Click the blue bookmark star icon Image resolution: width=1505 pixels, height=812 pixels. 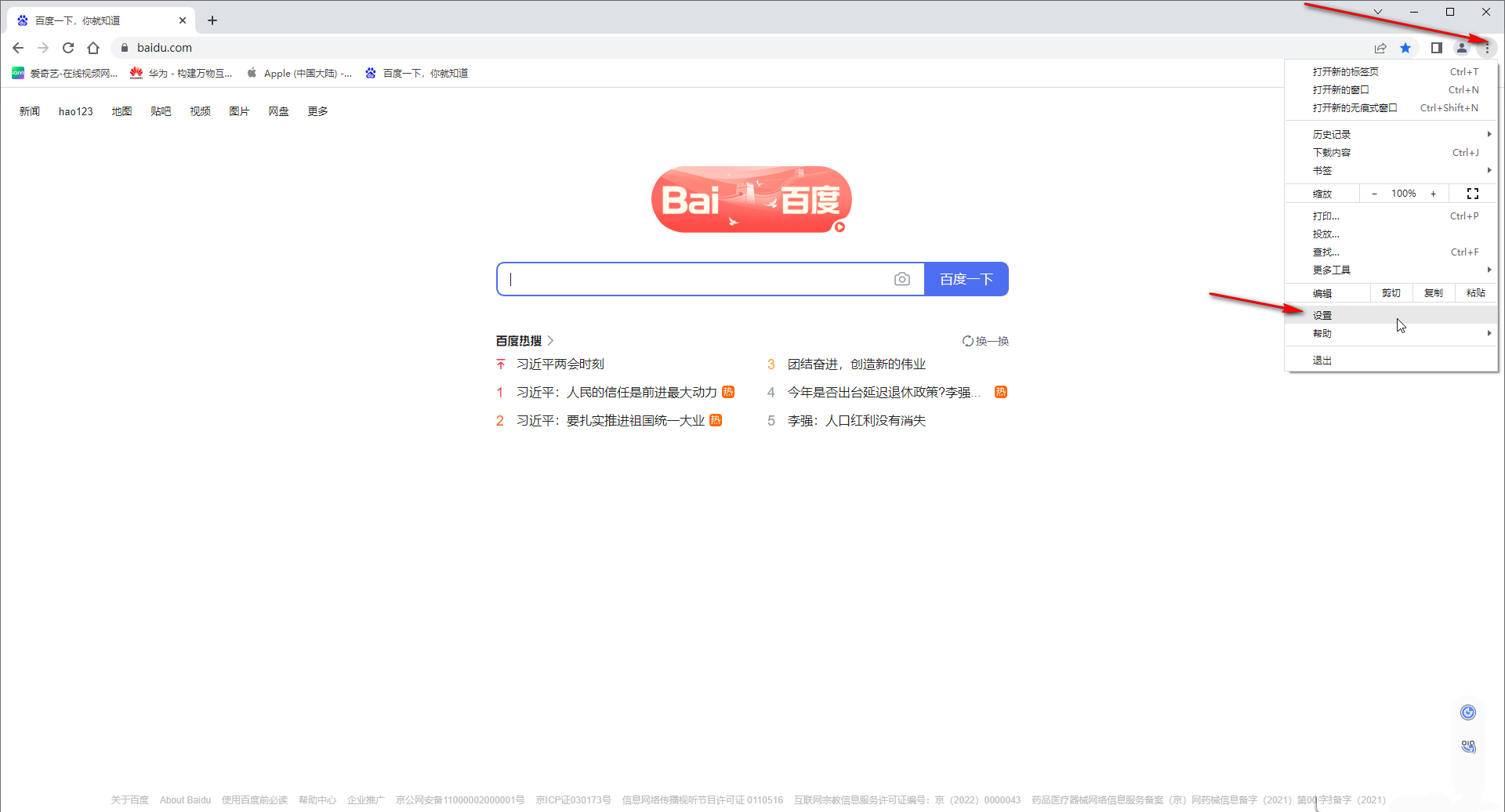pyautogui.click(x=1405, y=48)
